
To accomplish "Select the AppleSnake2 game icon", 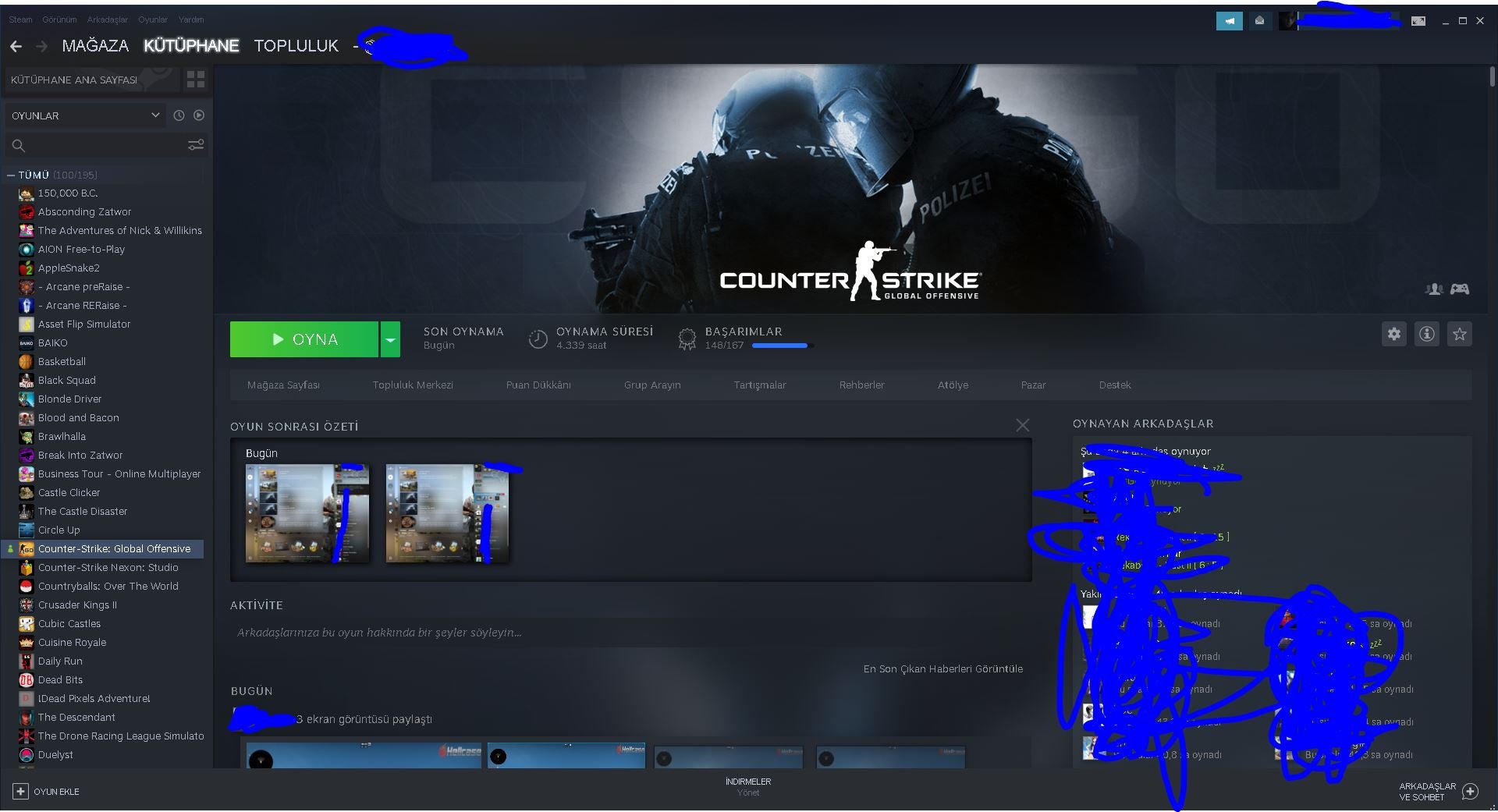I will tap(27, 268).
